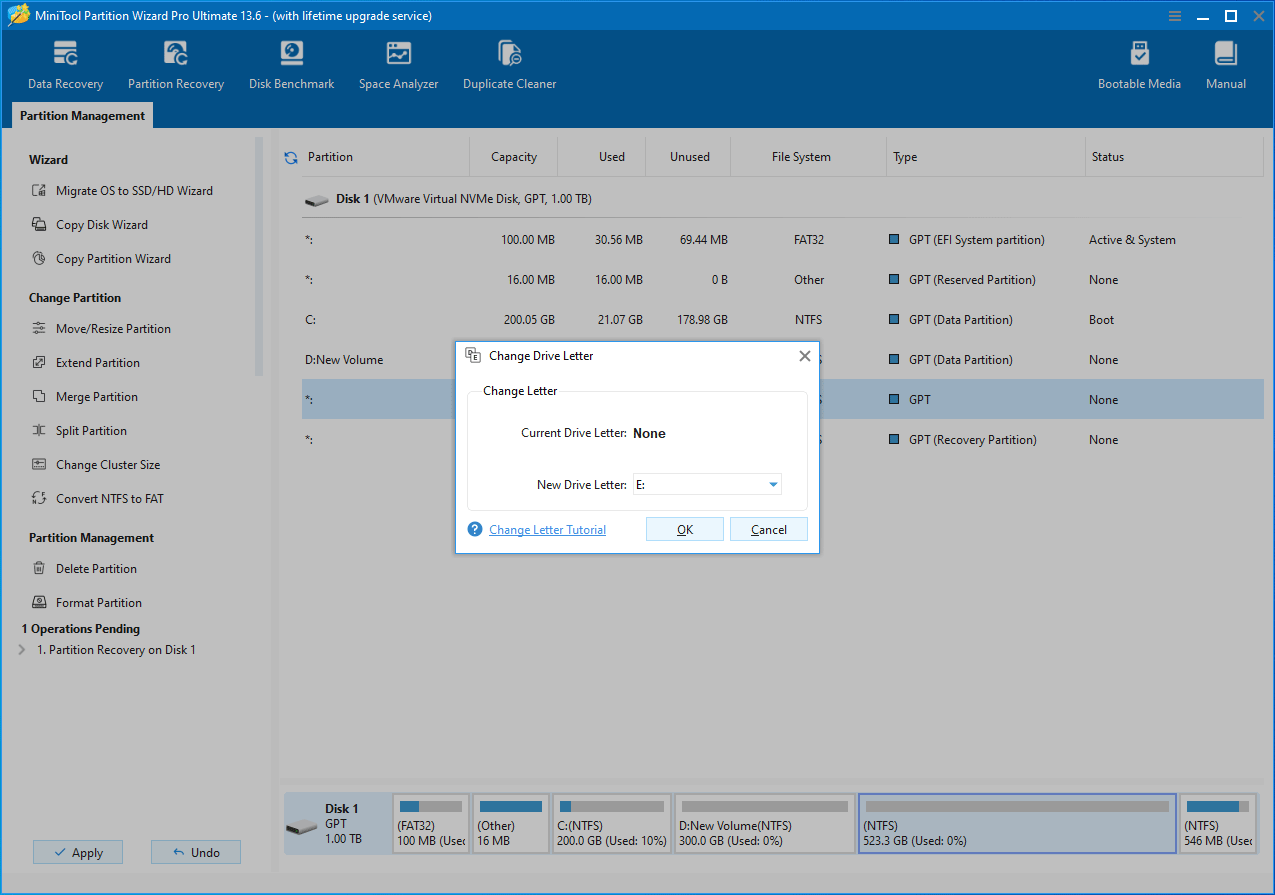This screenshot has width=1275, height=895.
Task: Open the New Drive Letter dropdown
Action: tap(772, 484)
